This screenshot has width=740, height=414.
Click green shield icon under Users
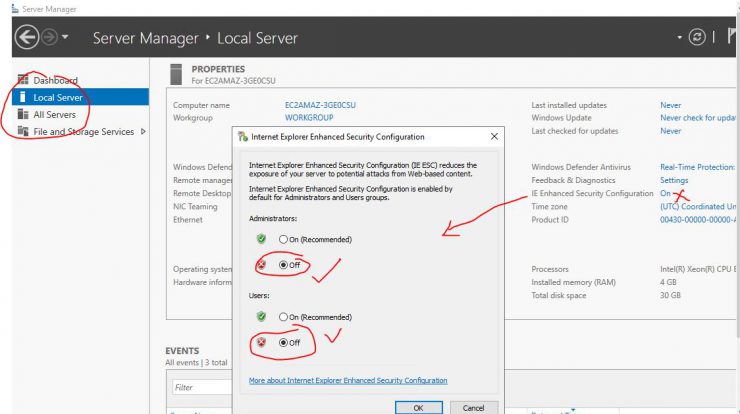tap(261, 316)
